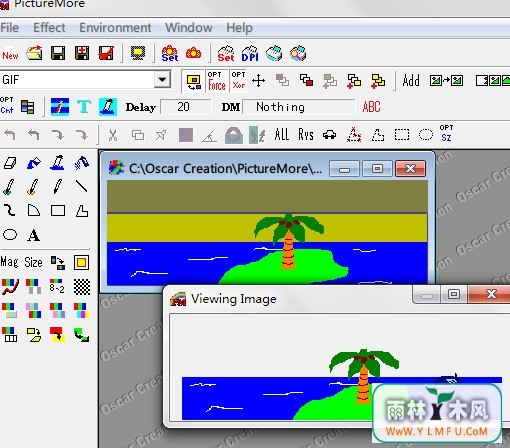Open the DM Nothing selector
This screenshot has height=448, width=510.
point(299,107)
